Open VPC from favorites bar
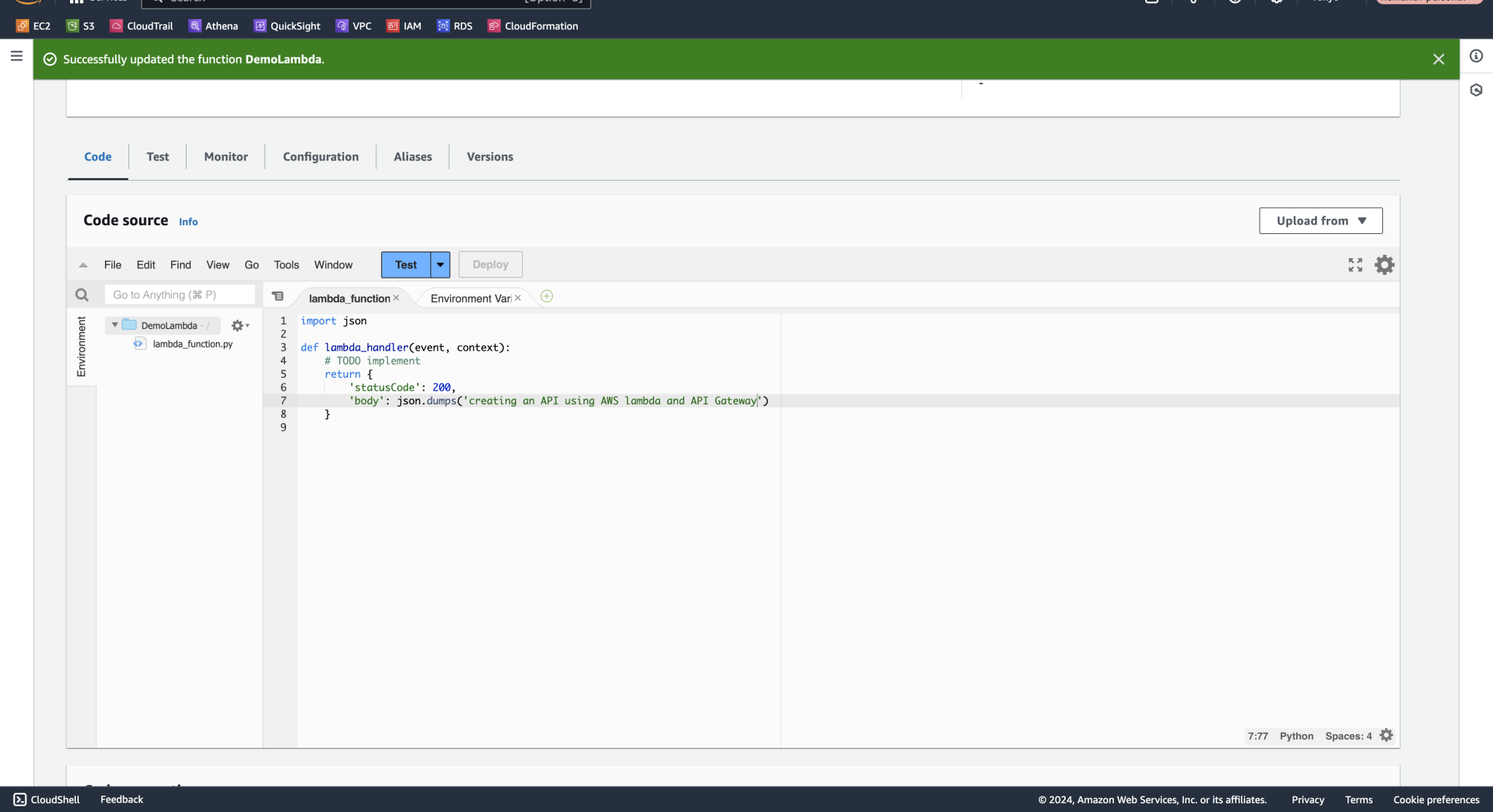 click(354, 26)
